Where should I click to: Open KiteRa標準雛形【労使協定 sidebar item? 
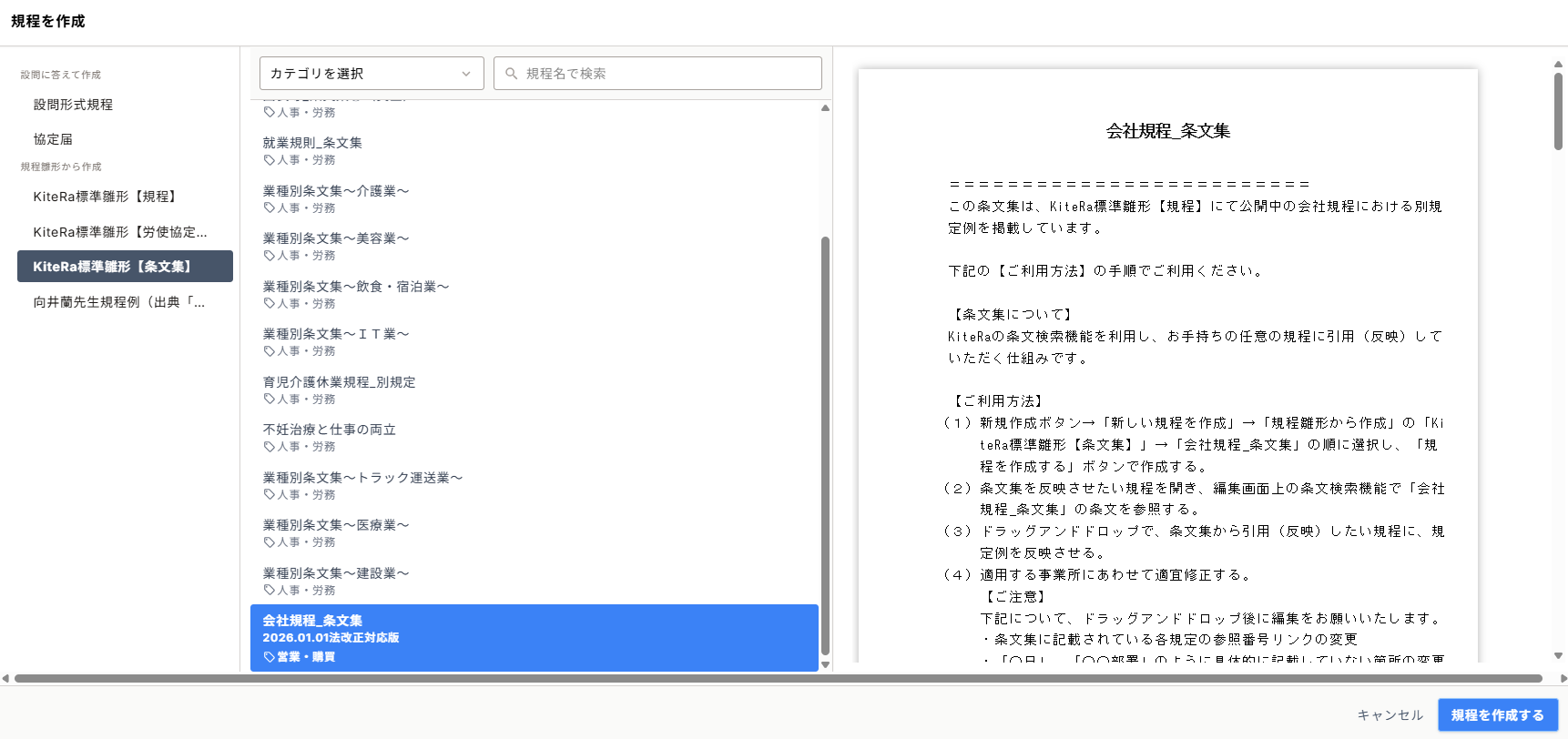coord(120,232)
